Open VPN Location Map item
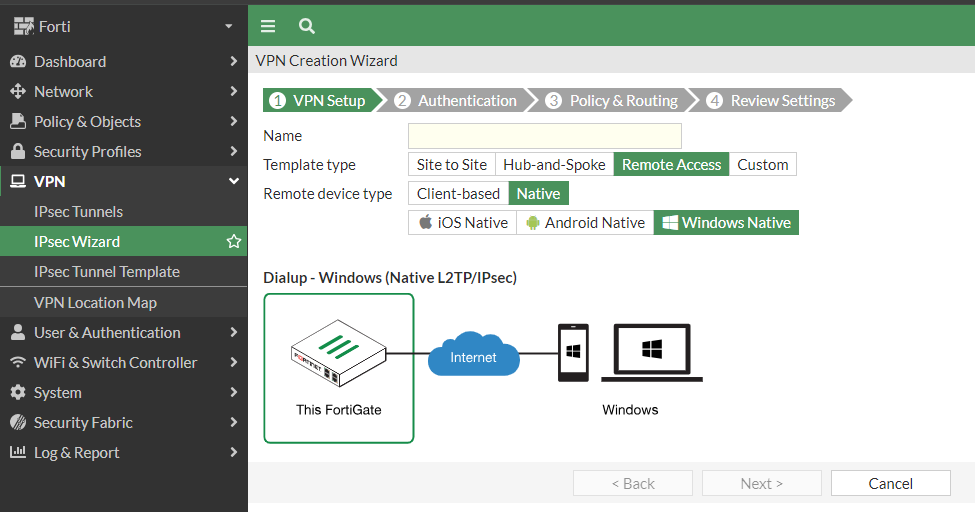 [x=124, y=302]
